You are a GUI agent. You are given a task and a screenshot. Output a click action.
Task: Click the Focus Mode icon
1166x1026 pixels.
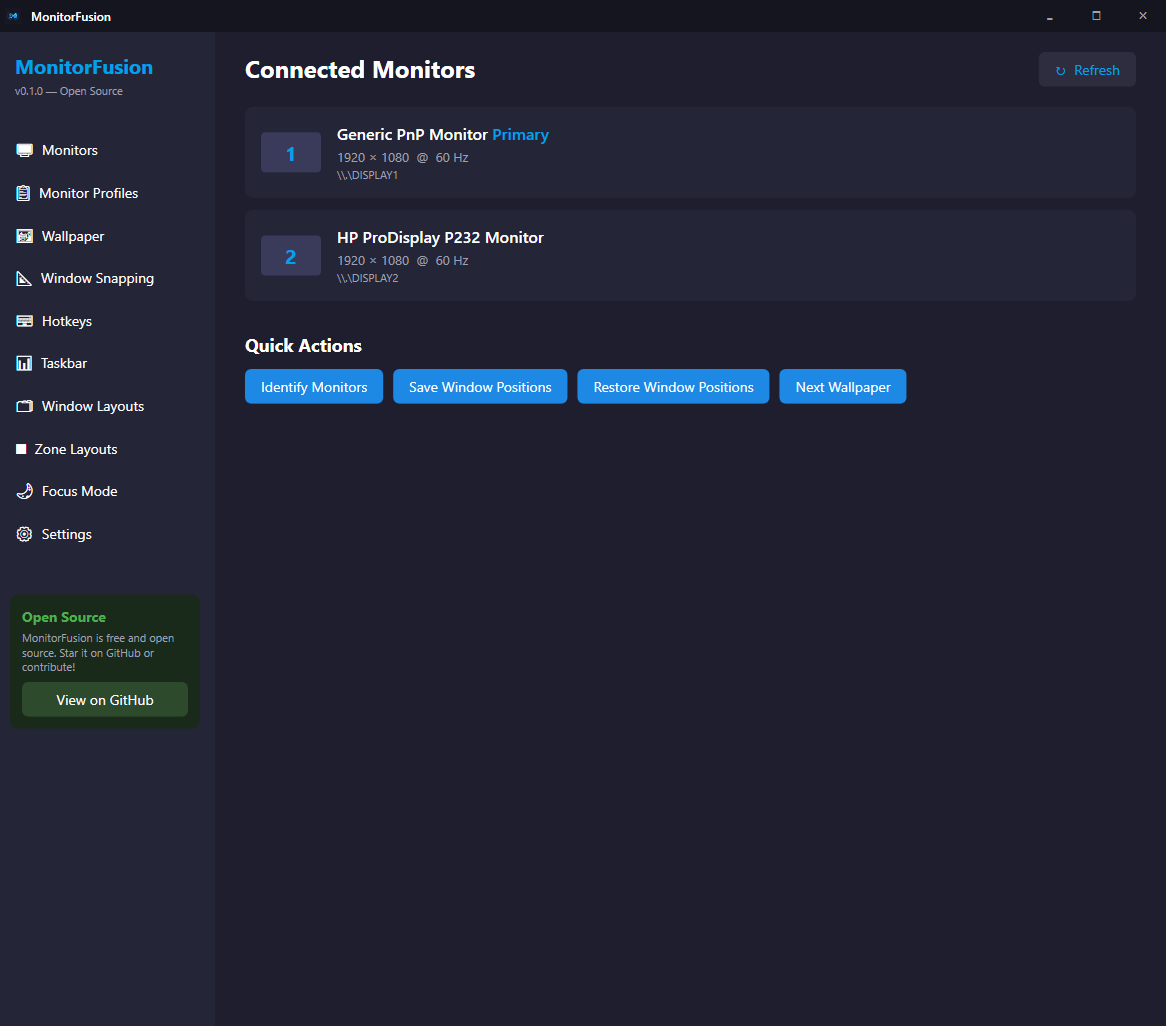[x=24, y=491]
